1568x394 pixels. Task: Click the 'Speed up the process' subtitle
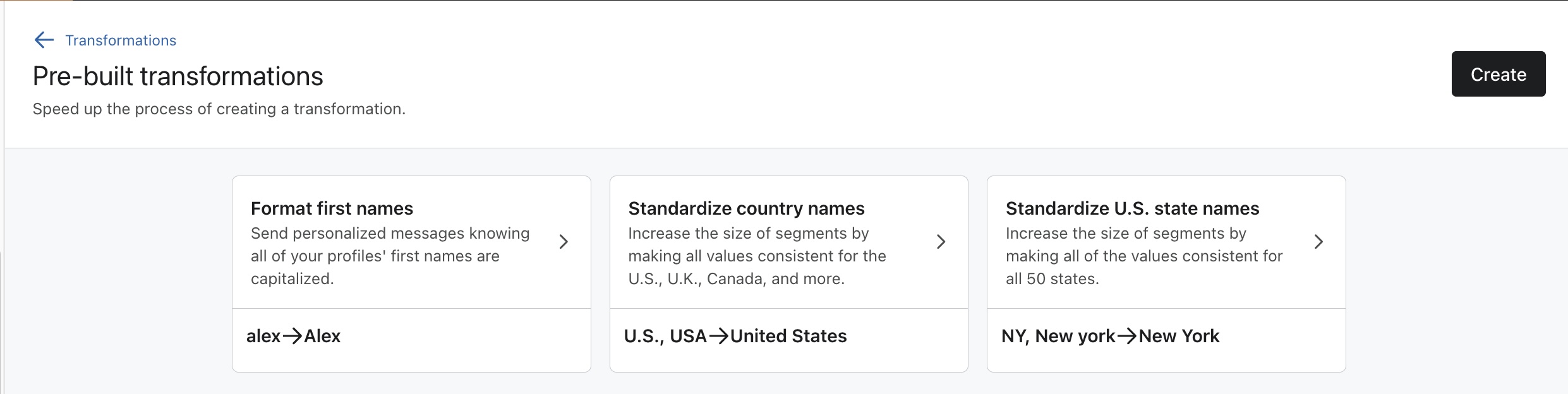click(x=219, y=109)
